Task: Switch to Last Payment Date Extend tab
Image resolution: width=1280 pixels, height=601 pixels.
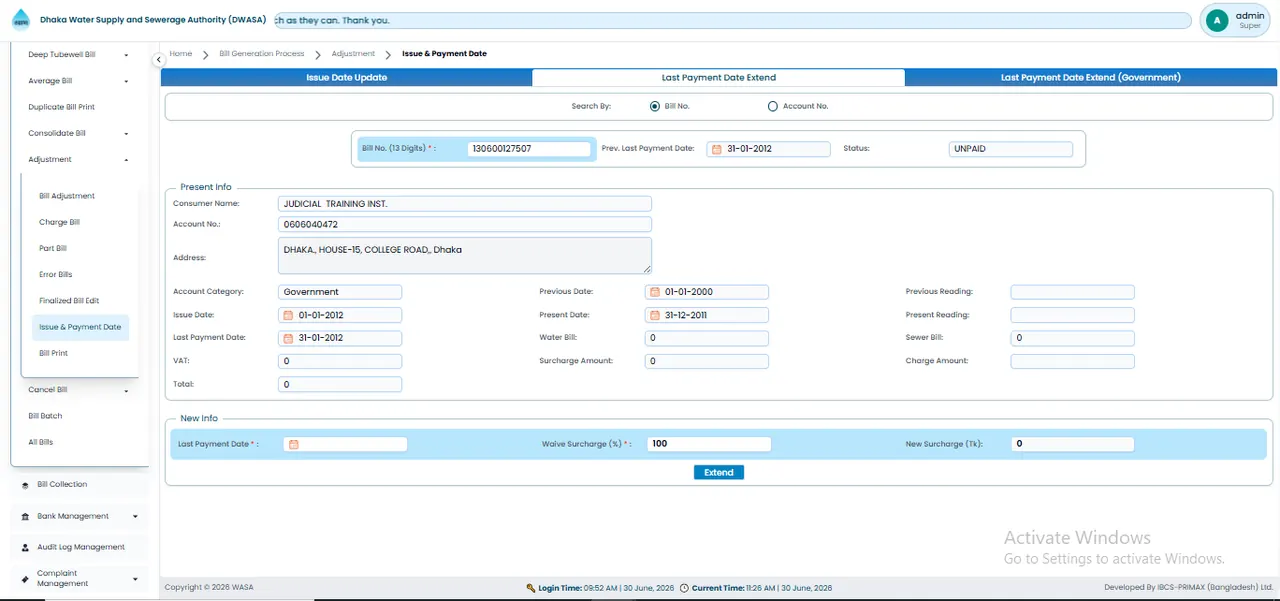Action: (x=718, y=77)
